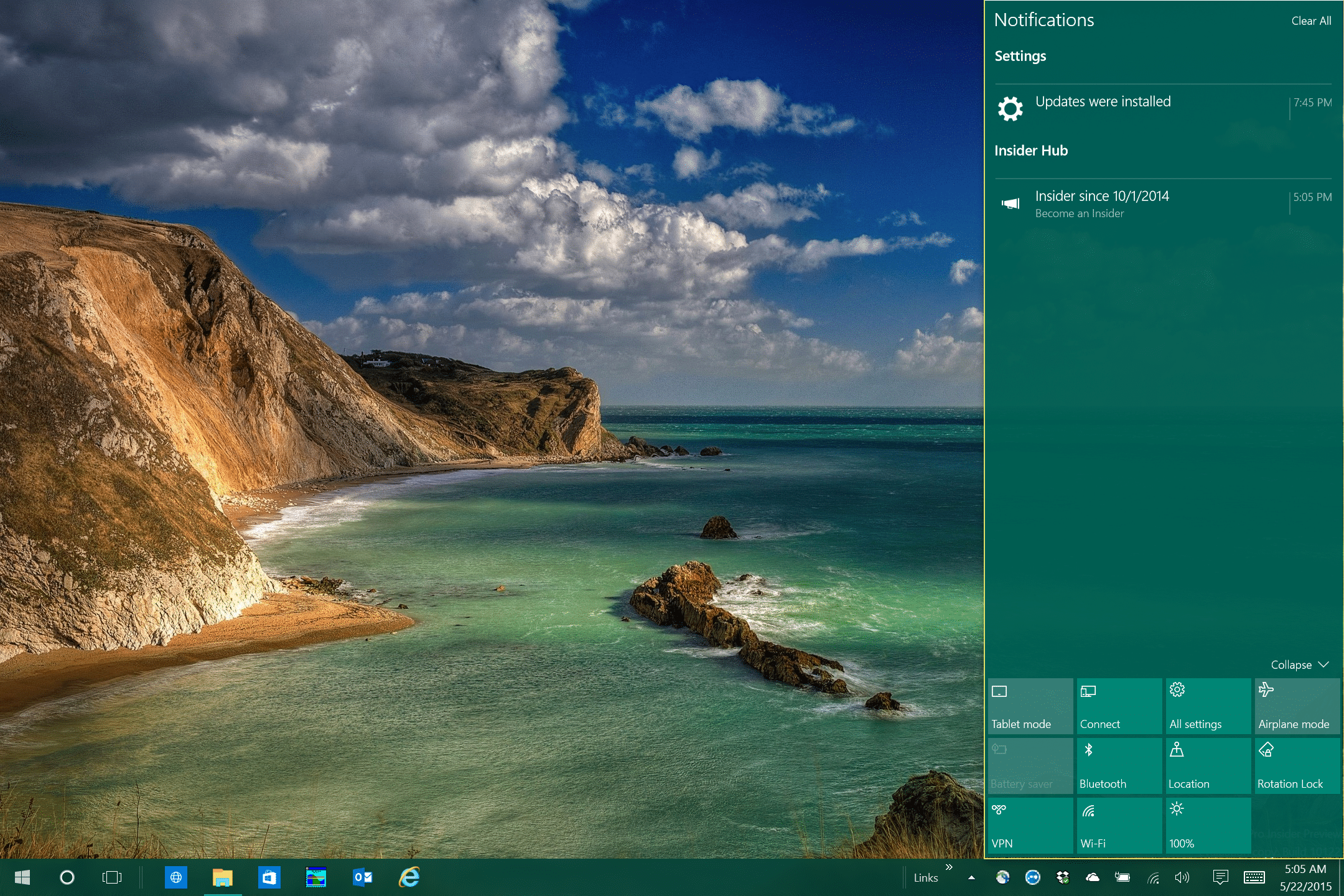Click the Links toolbar label

926,878
